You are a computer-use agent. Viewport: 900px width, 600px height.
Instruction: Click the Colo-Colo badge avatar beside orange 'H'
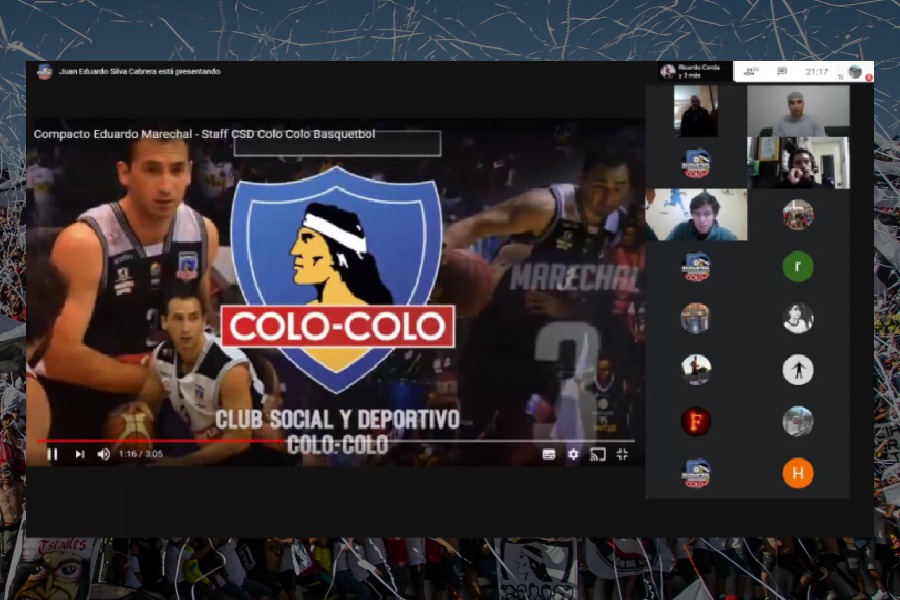click(x=696, y=473)
